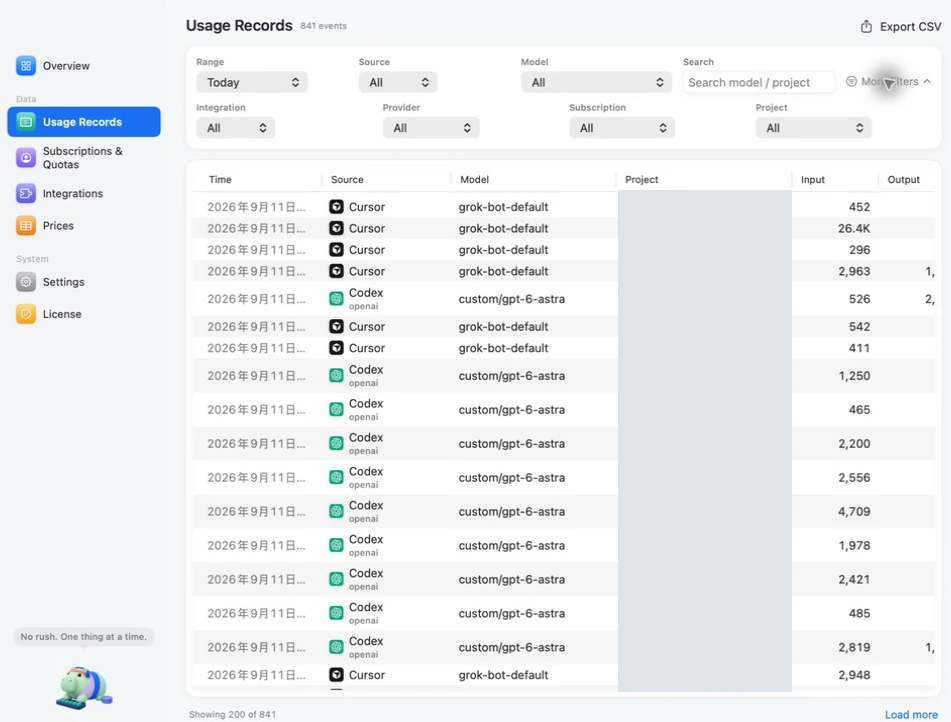Click the Codex icon in the 1,250 input row
The height and width of the screenshot is (722, 951).
336,376
